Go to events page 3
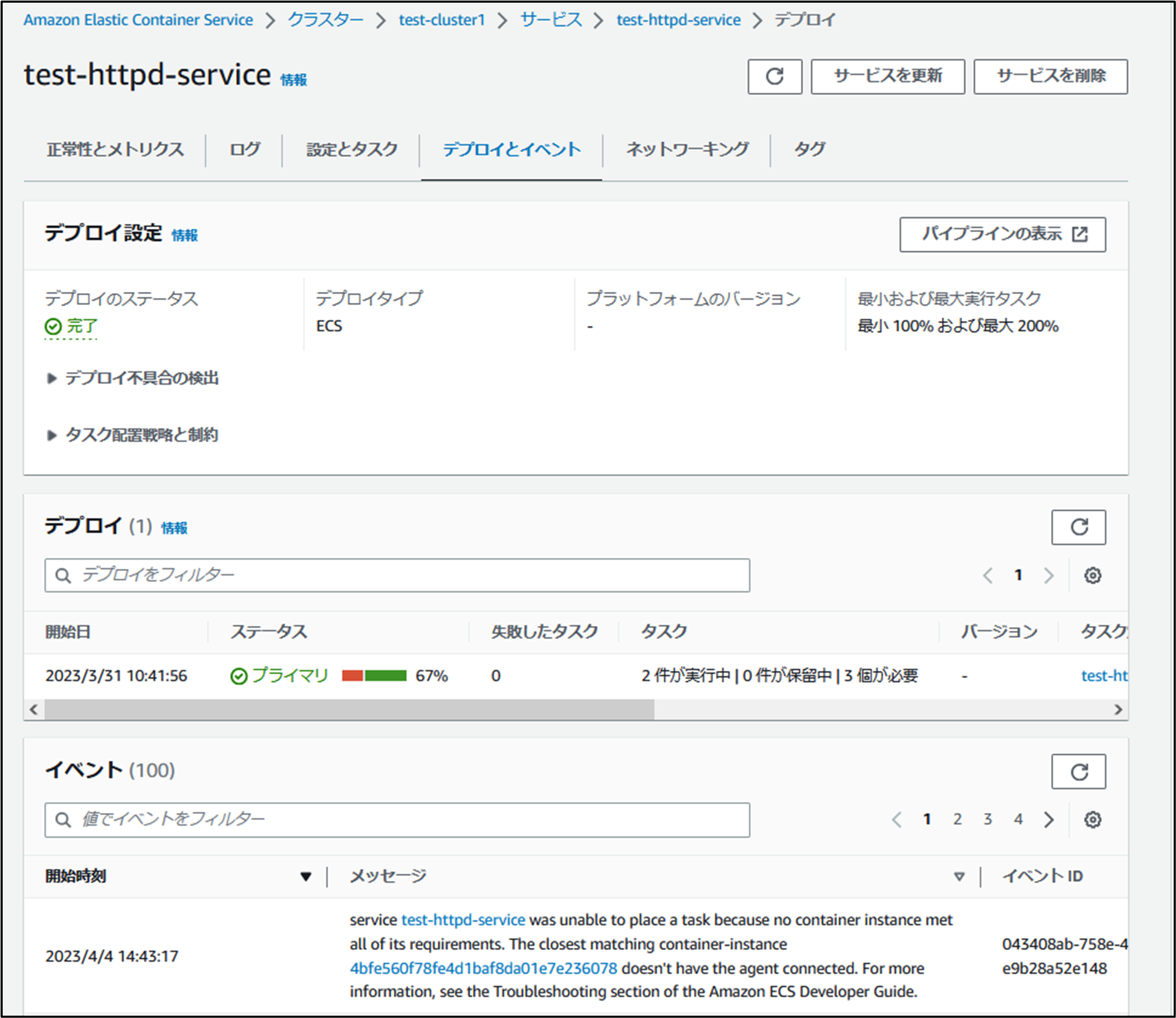Image resolution: width=1176 pixels, height=1018 pixels. (987, 819)
